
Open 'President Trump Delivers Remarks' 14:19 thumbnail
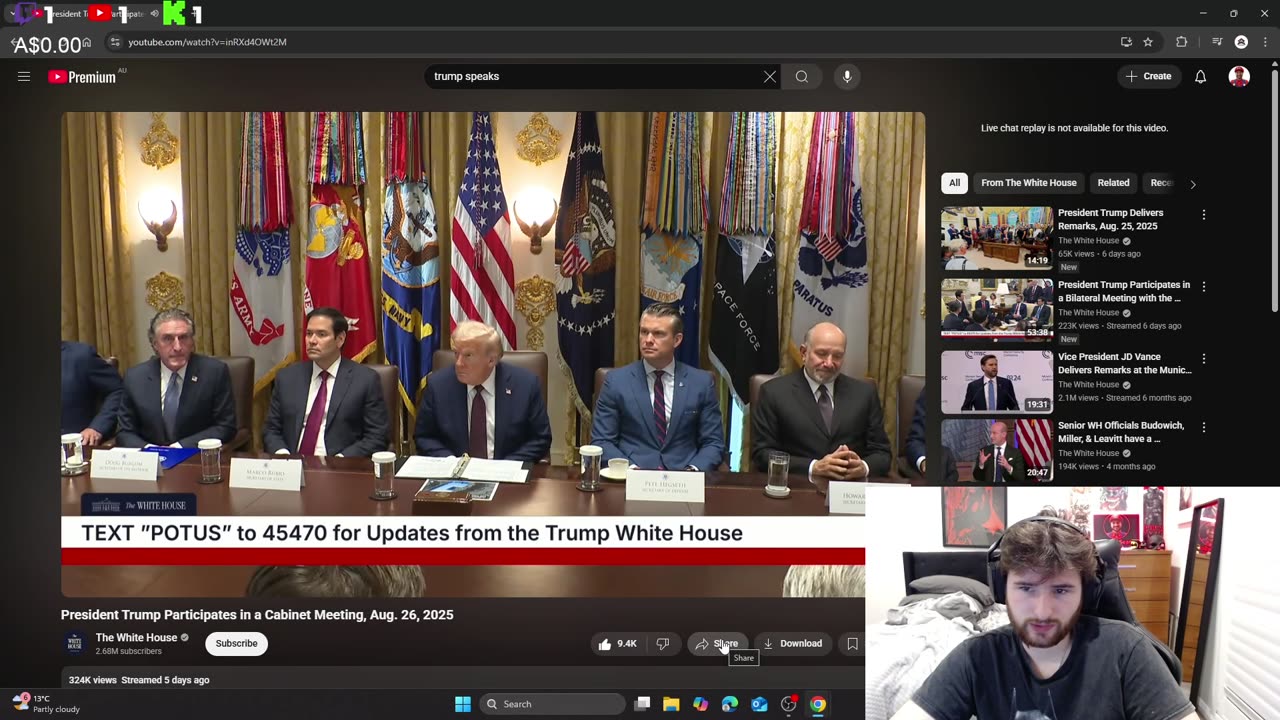[x=997, y=238]
